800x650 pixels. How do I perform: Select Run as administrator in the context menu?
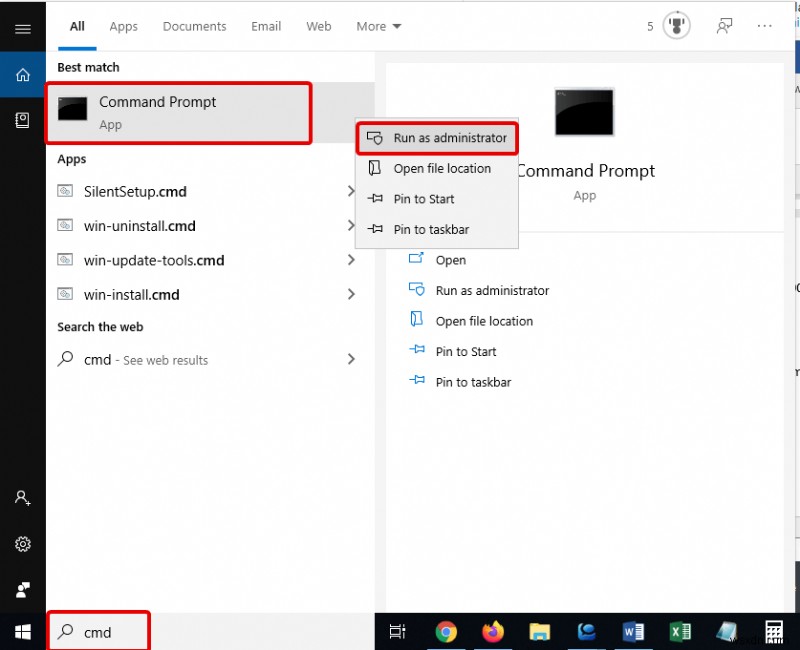435,138
